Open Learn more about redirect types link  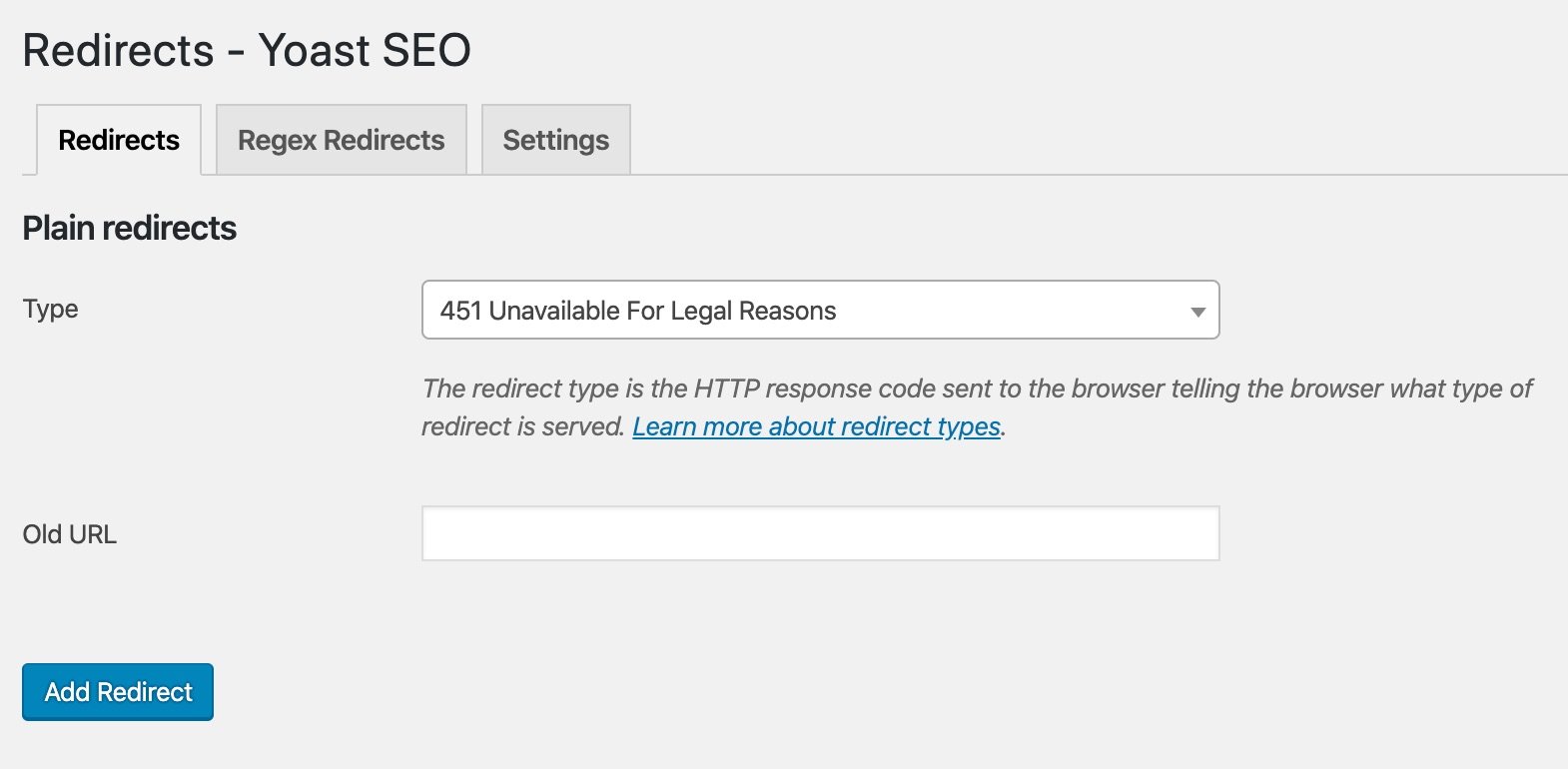tap(816, 426)
